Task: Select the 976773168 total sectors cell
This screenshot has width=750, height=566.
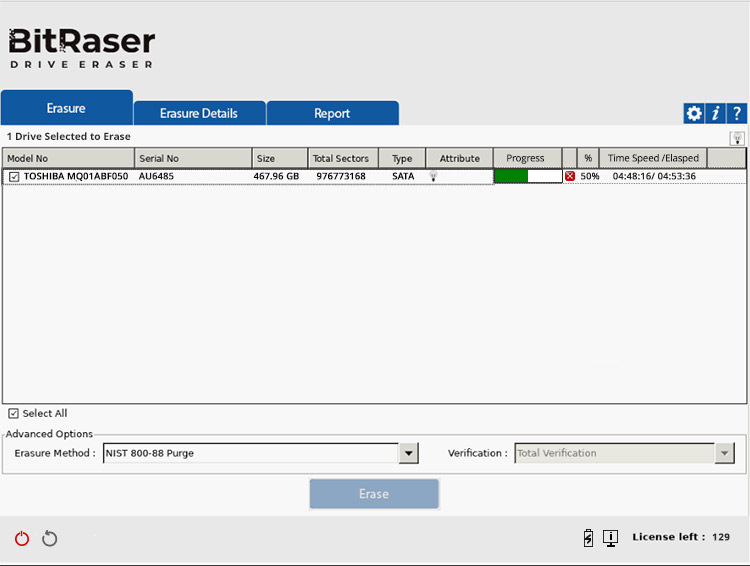Action: (x=341, y=176)
